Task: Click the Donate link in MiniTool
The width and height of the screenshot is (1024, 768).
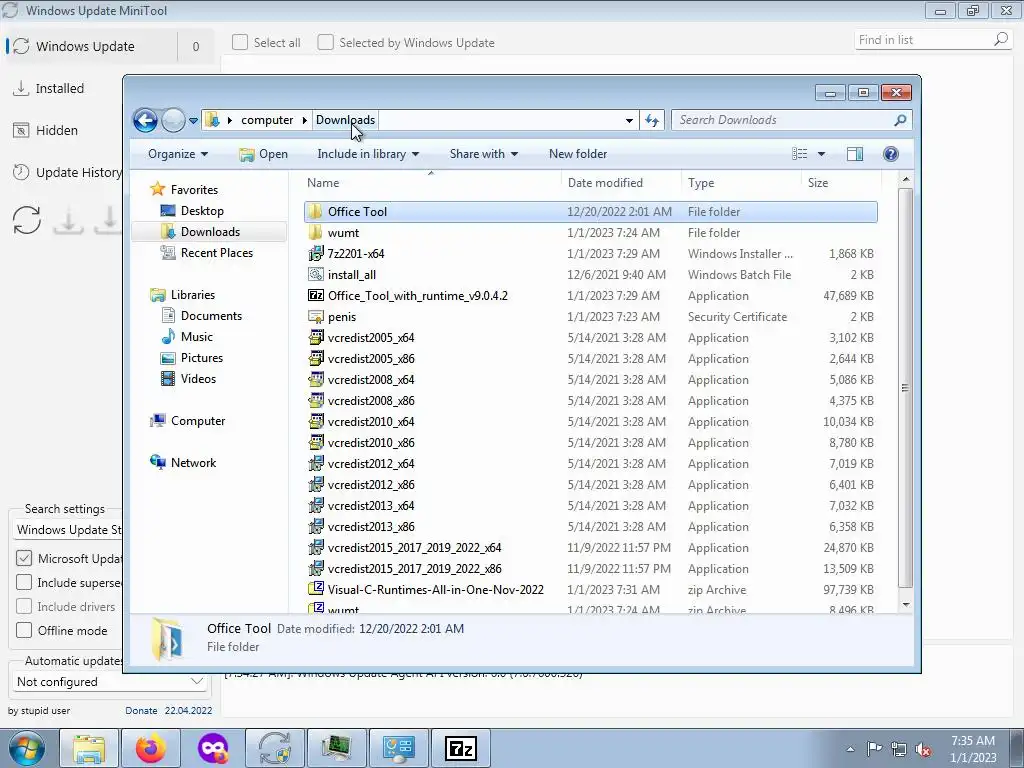Action: pyautogui.click(x=141, y=711)
